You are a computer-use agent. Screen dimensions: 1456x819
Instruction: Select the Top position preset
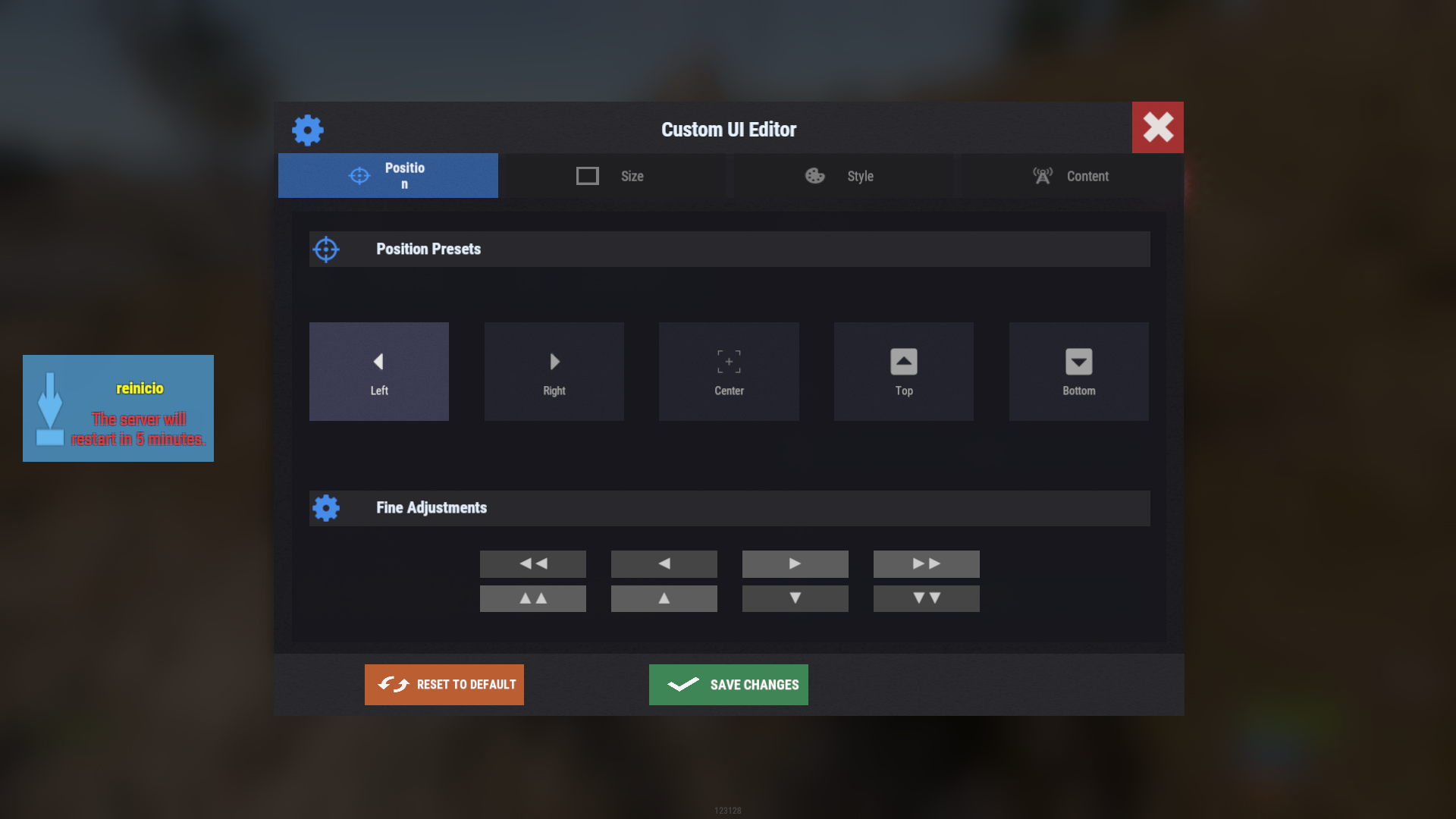pos(904,372)
